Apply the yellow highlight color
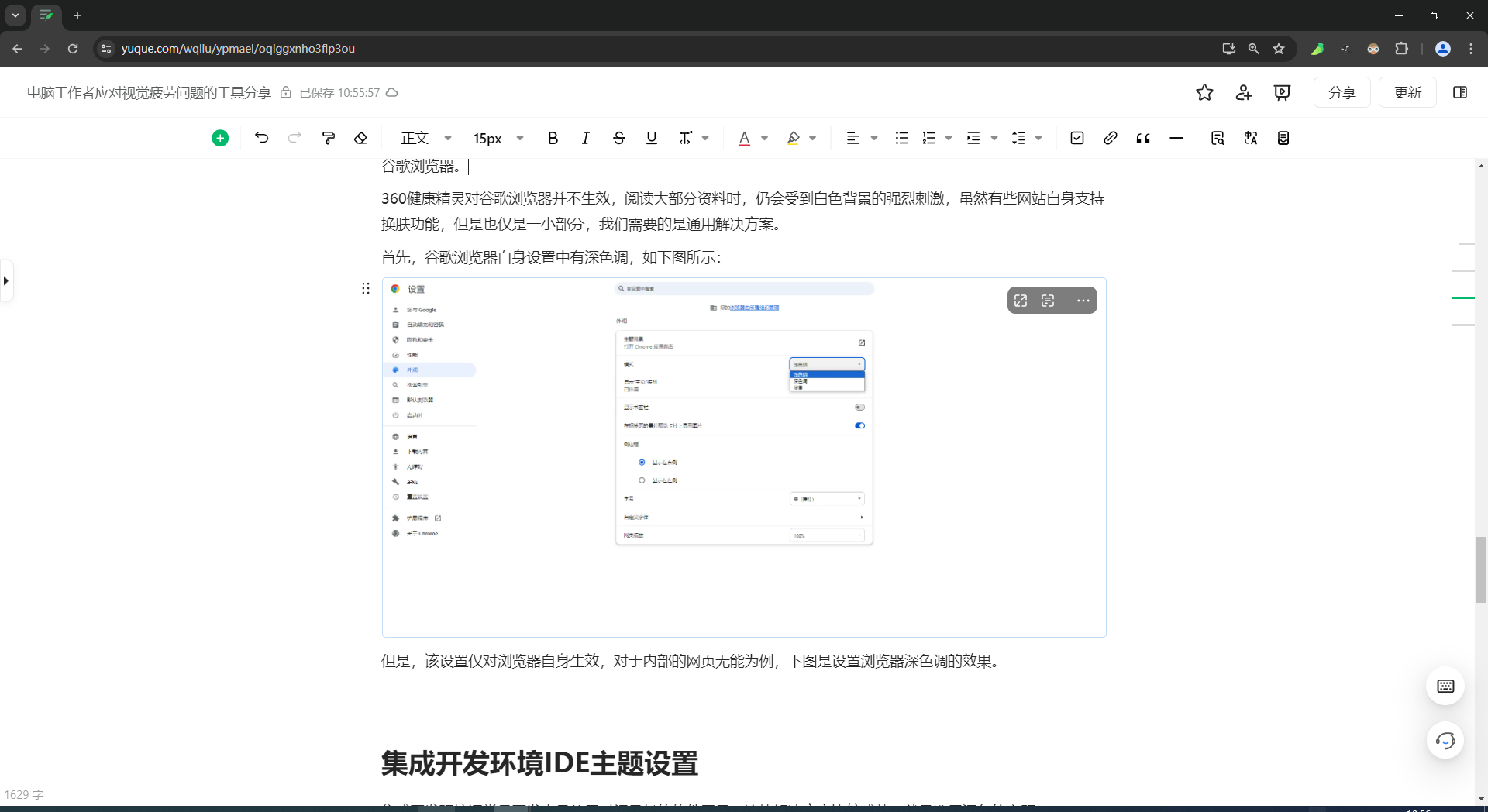Image resolution: width=1488 pixels, height=812 pixels. (793, 138)
